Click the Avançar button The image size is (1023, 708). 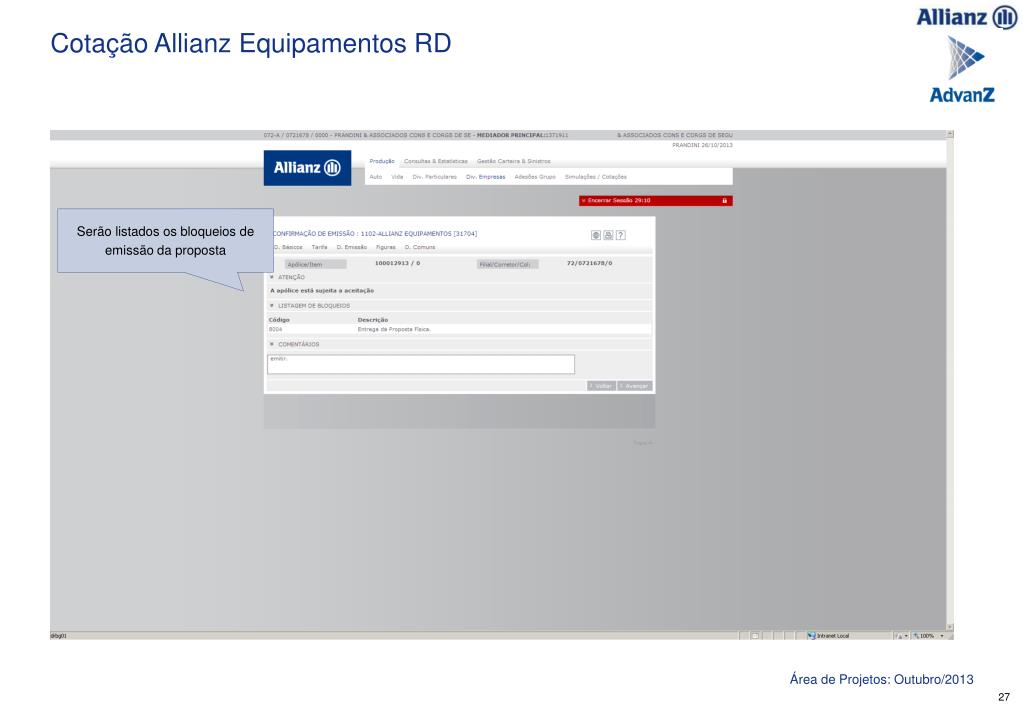click(635, 386)
